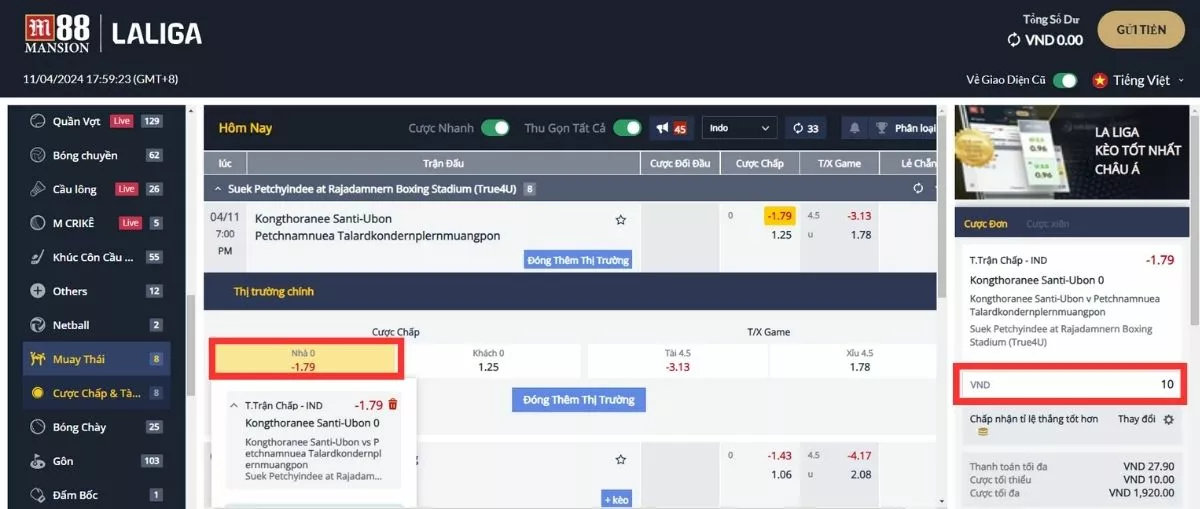Favorite the second match star icon

coord(620,459)
